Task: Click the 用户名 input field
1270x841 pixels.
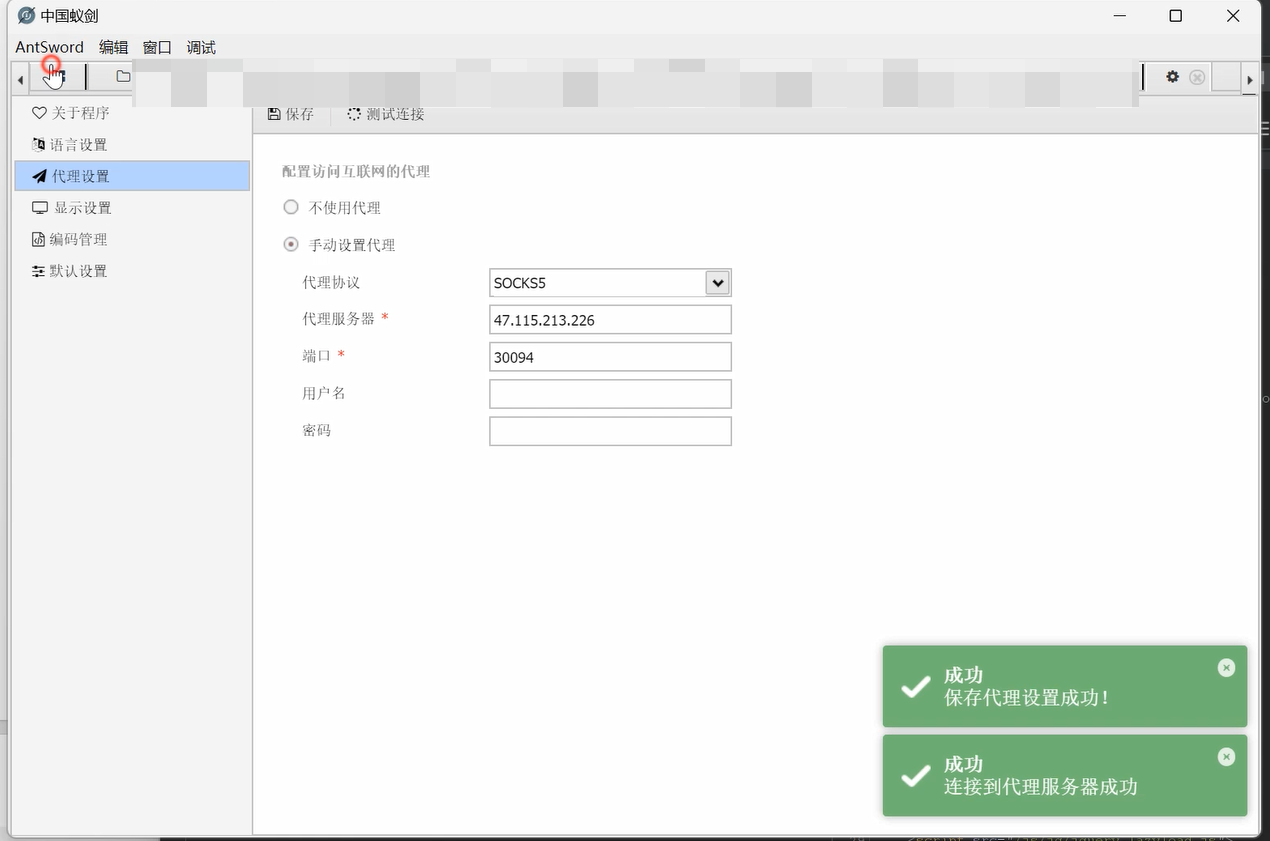Action: pyautogui.click(x=610, y=394)
